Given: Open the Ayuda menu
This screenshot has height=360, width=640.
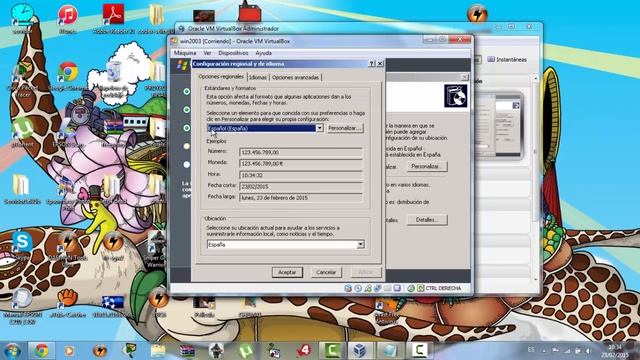Looking at the screenshot, I should [263, 53].
